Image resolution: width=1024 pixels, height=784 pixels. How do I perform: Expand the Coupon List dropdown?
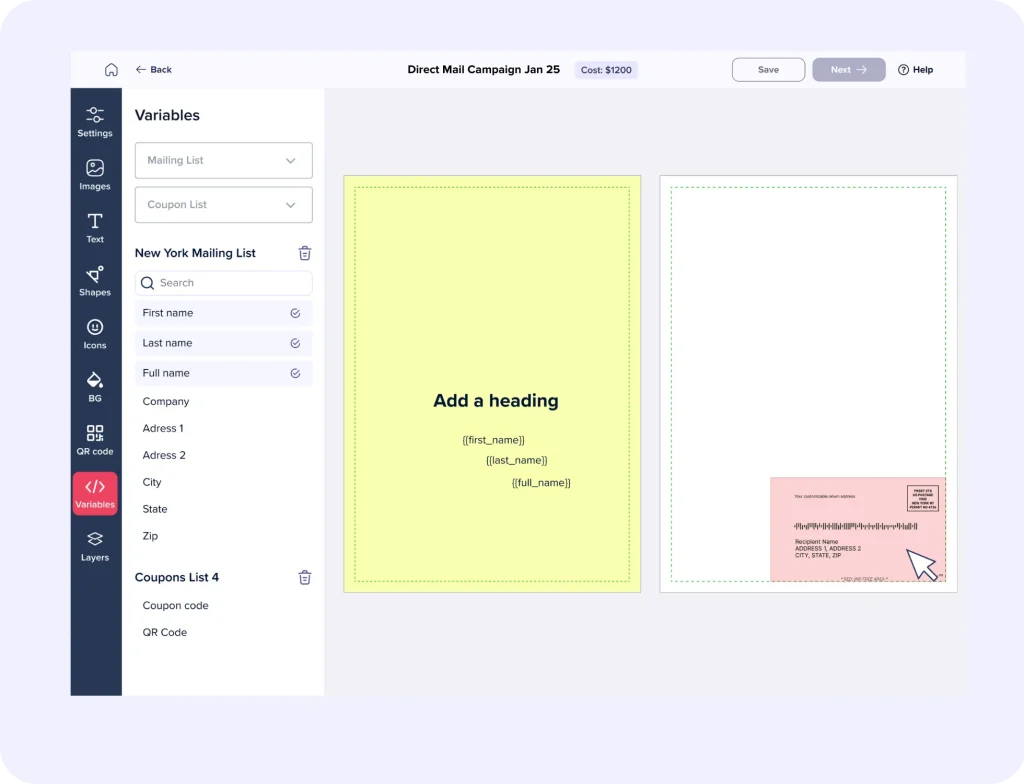(223, 204)
